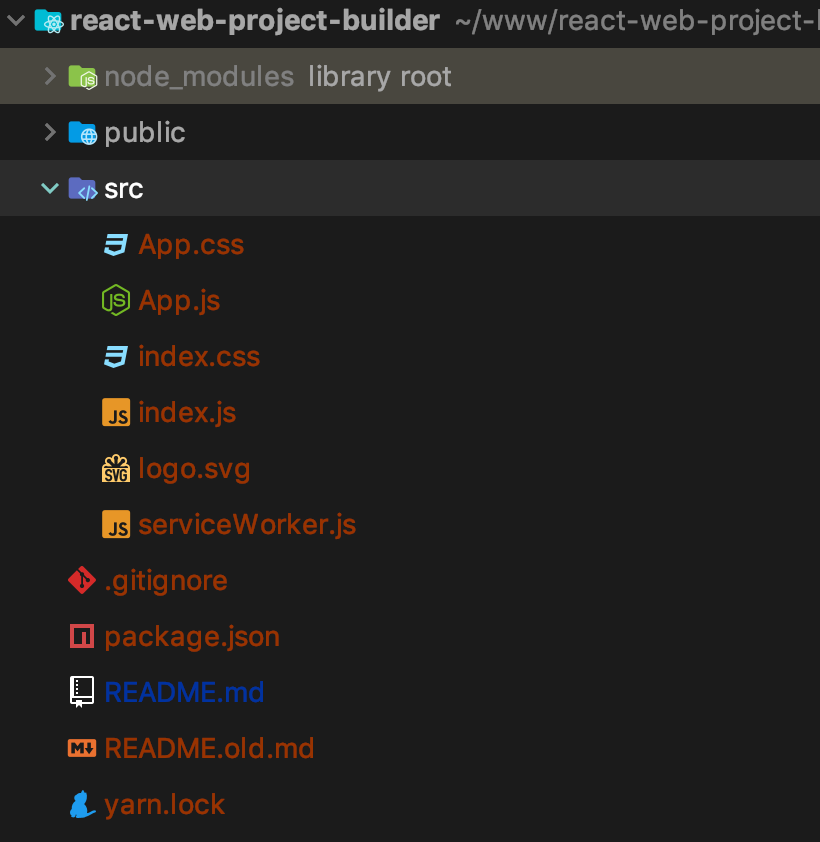Viewport: 820px width, 842px height.
Task: Collapse the react-web-project-builder root
Action: [15, 21]
